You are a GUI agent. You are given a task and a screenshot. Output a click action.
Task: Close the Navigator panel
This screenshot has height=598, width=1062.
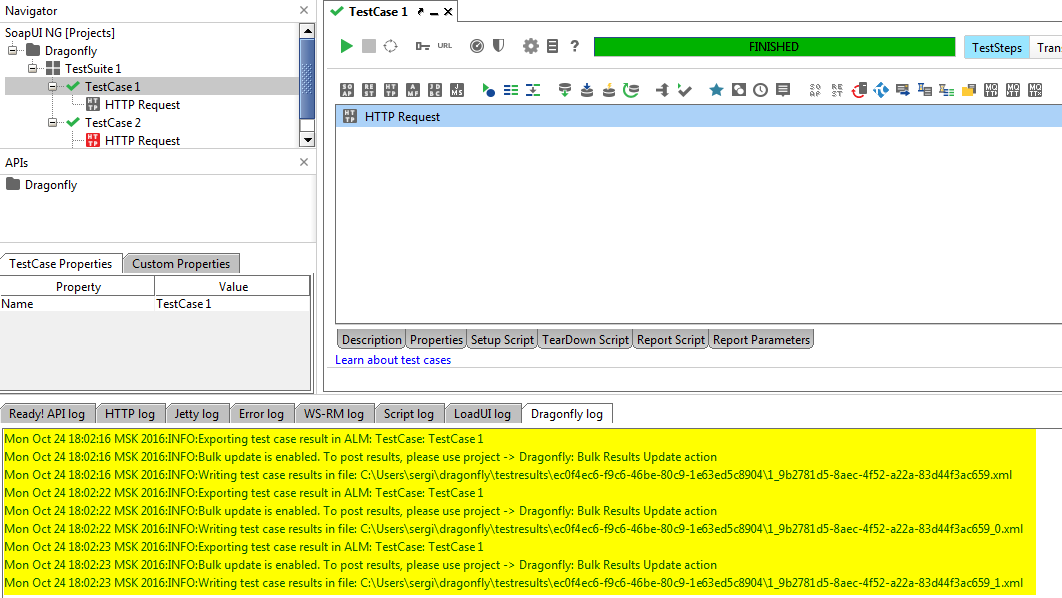(x=304, y=10)
